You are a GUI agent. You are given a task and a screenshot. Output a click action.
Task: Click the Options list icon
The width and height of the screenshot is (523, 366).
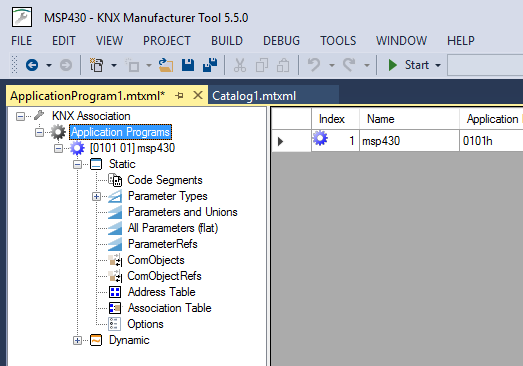pos(114,324)
